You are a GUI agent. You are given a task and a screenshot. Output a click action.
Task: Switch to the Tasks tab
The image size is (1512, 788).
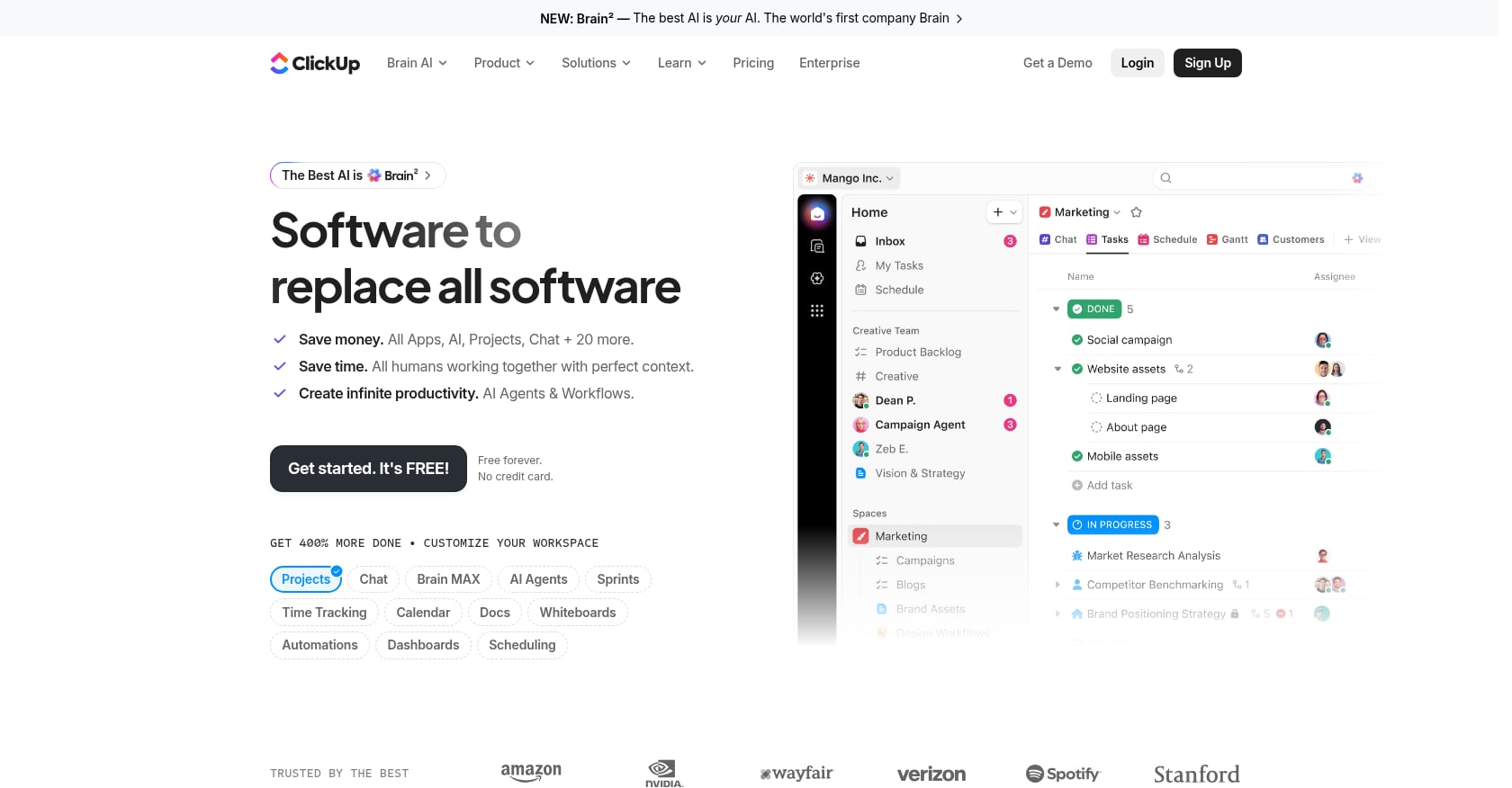1107,239
